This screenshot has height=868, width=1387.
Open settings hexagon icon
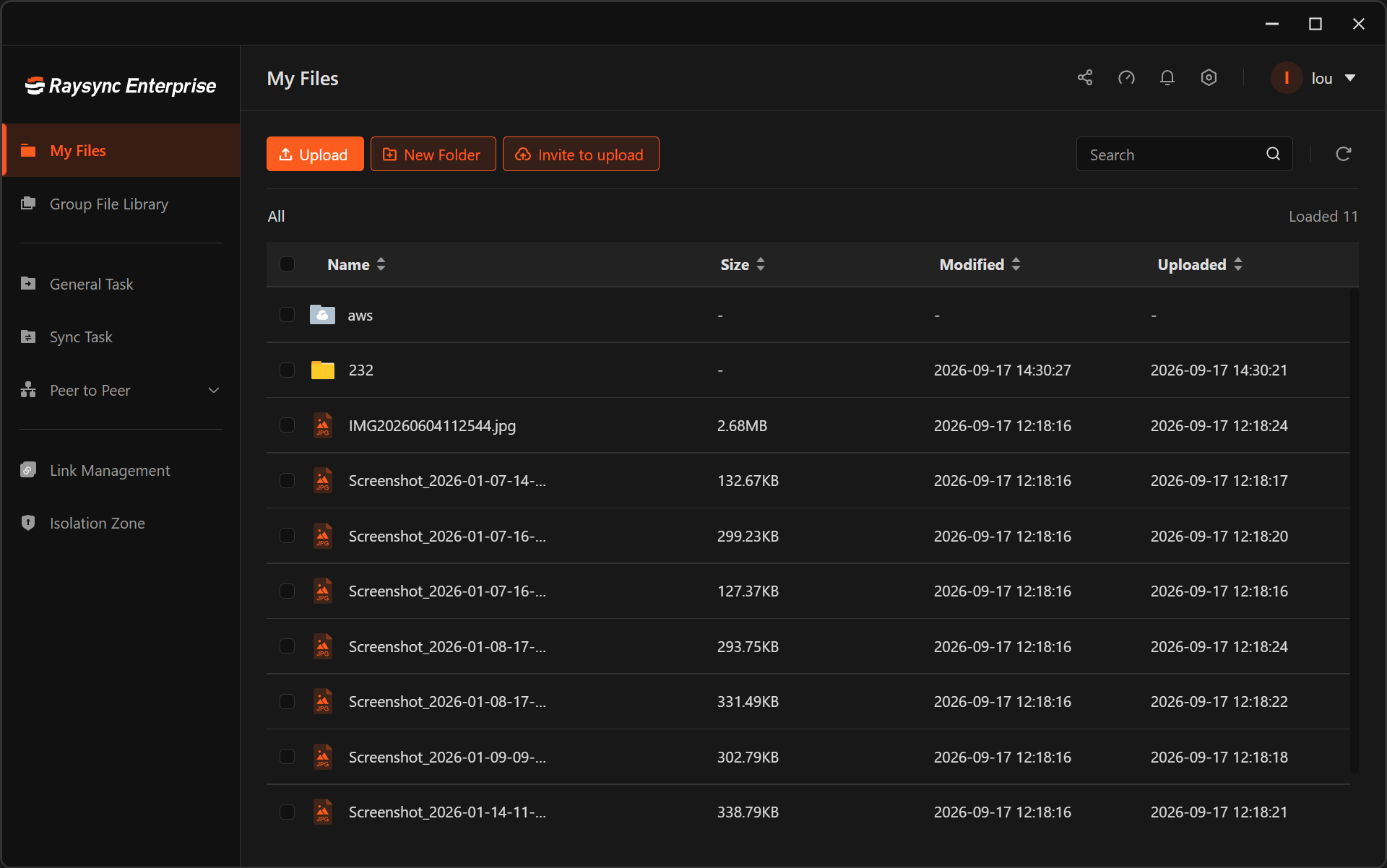pos(1209,78)
